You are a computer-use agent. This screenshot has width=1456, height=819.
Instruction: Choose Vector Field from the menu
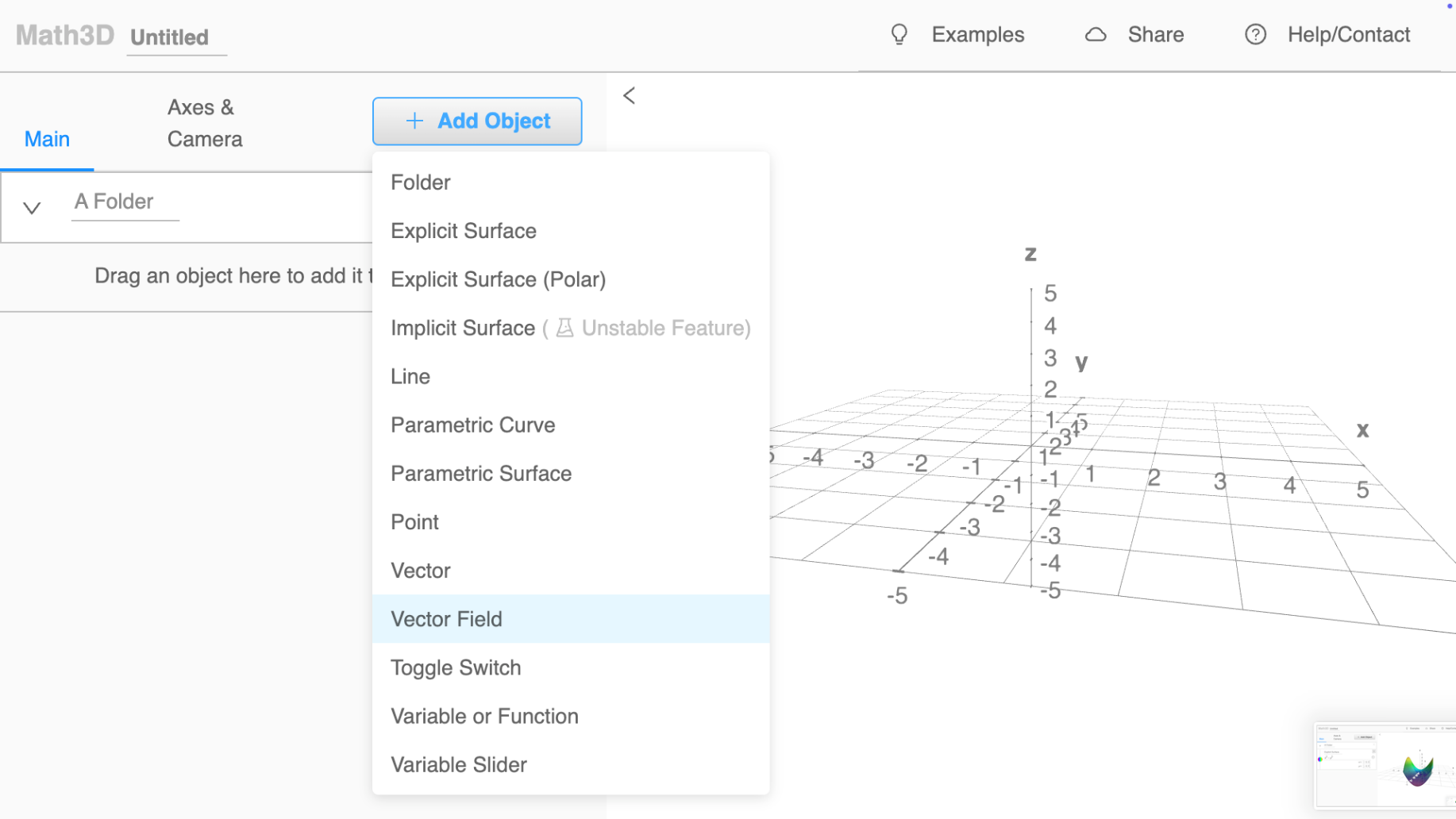click(x=446, y=619)
